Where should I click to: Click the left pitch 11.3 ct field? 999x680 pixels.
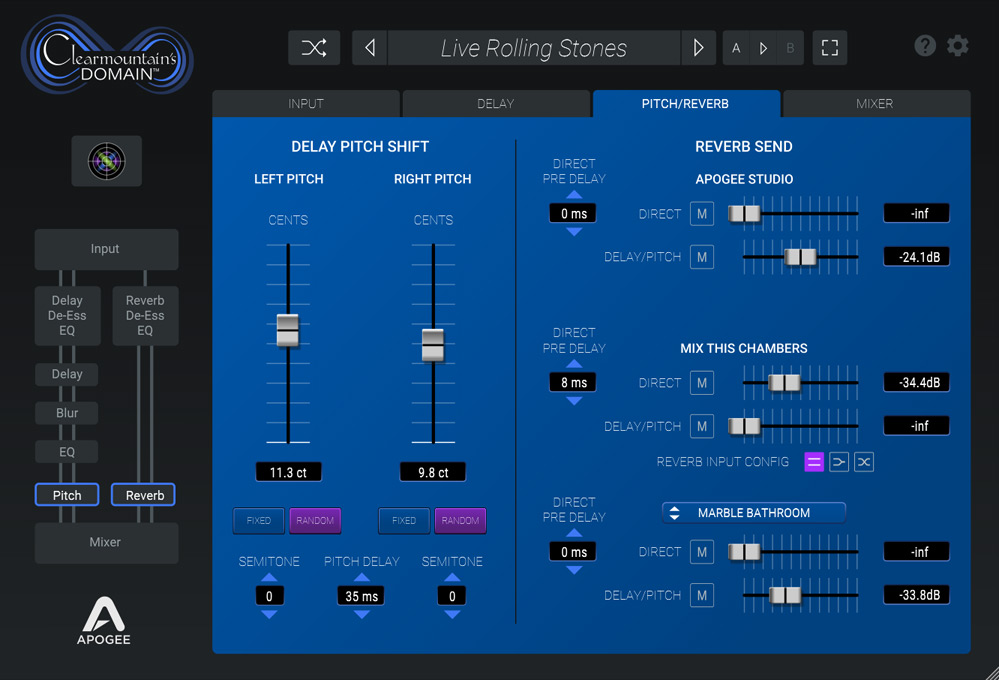288,472
